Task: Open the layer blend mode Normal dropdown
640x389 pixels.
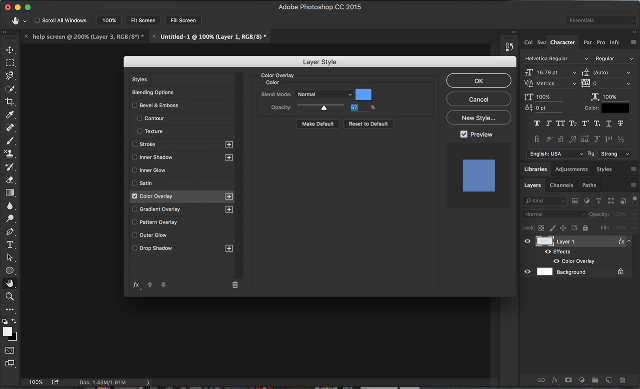Action: pos(554,214)
